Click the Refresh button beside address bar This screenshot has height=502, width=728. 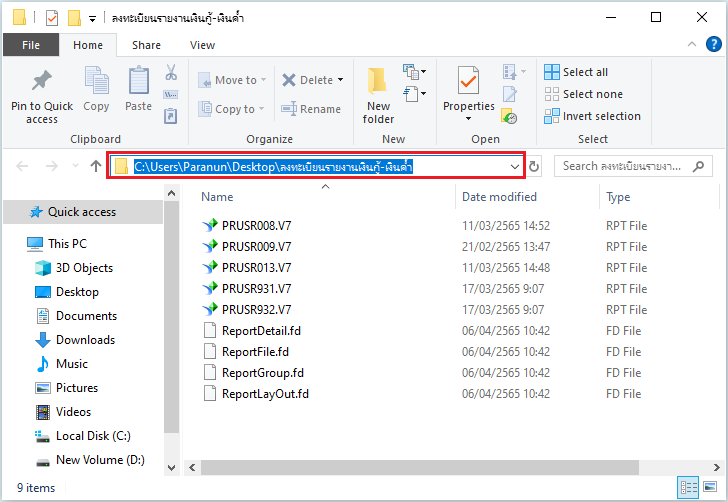tap(534, 167)
